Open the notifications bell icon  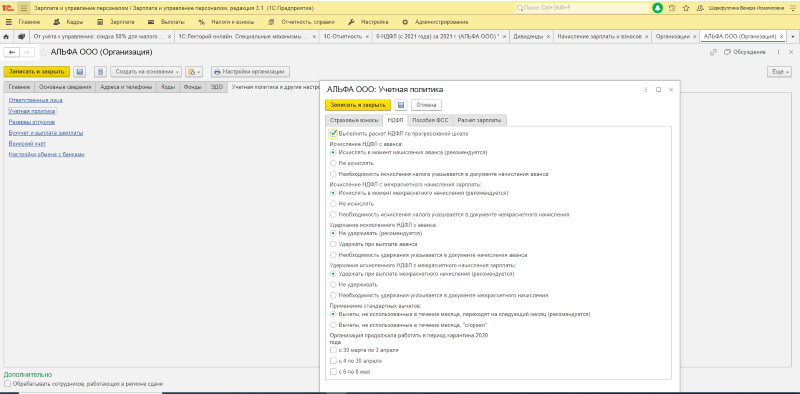pos(658,8)
